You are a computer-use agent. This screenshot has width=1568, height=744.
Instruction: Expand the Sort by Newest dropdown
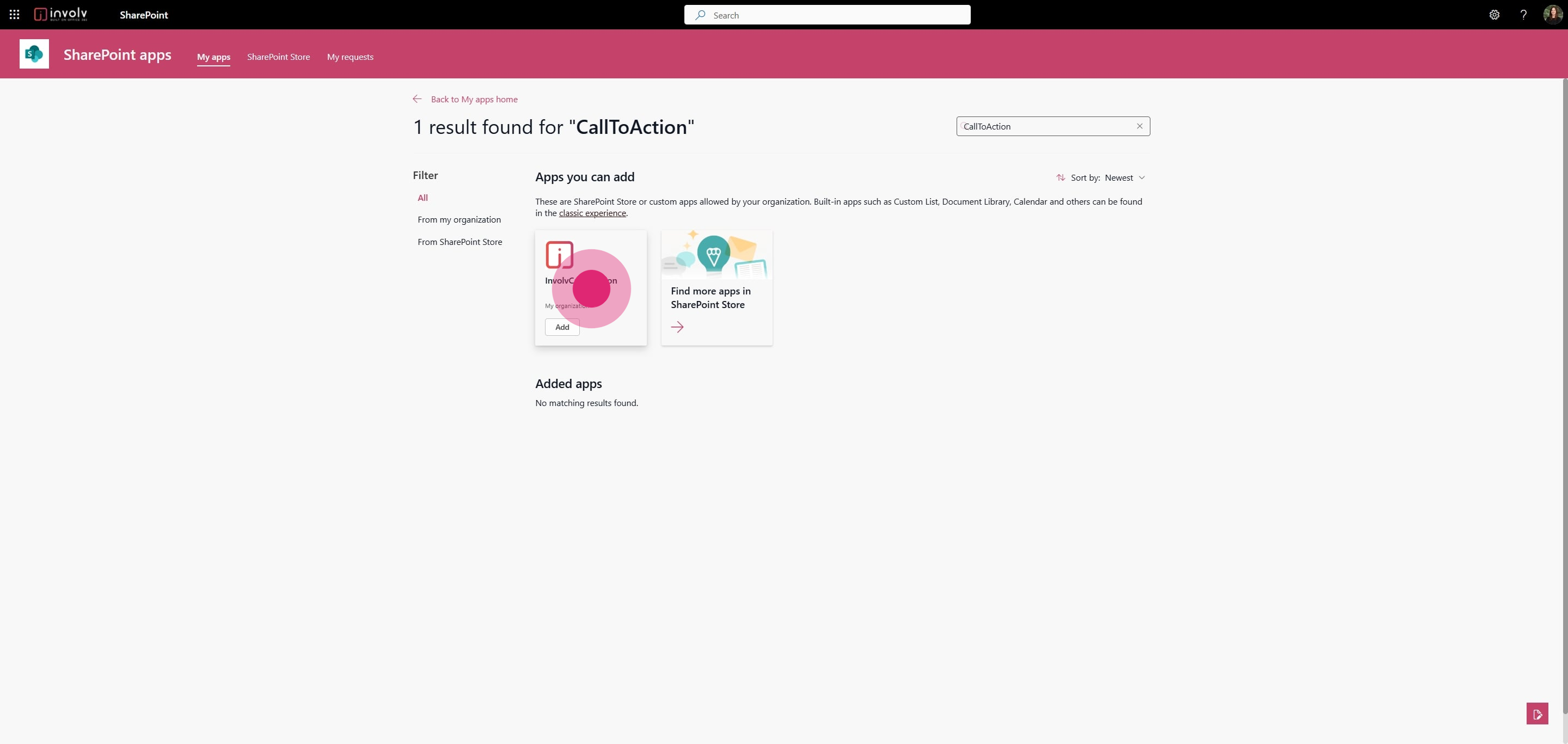[x=1124, y=177]
